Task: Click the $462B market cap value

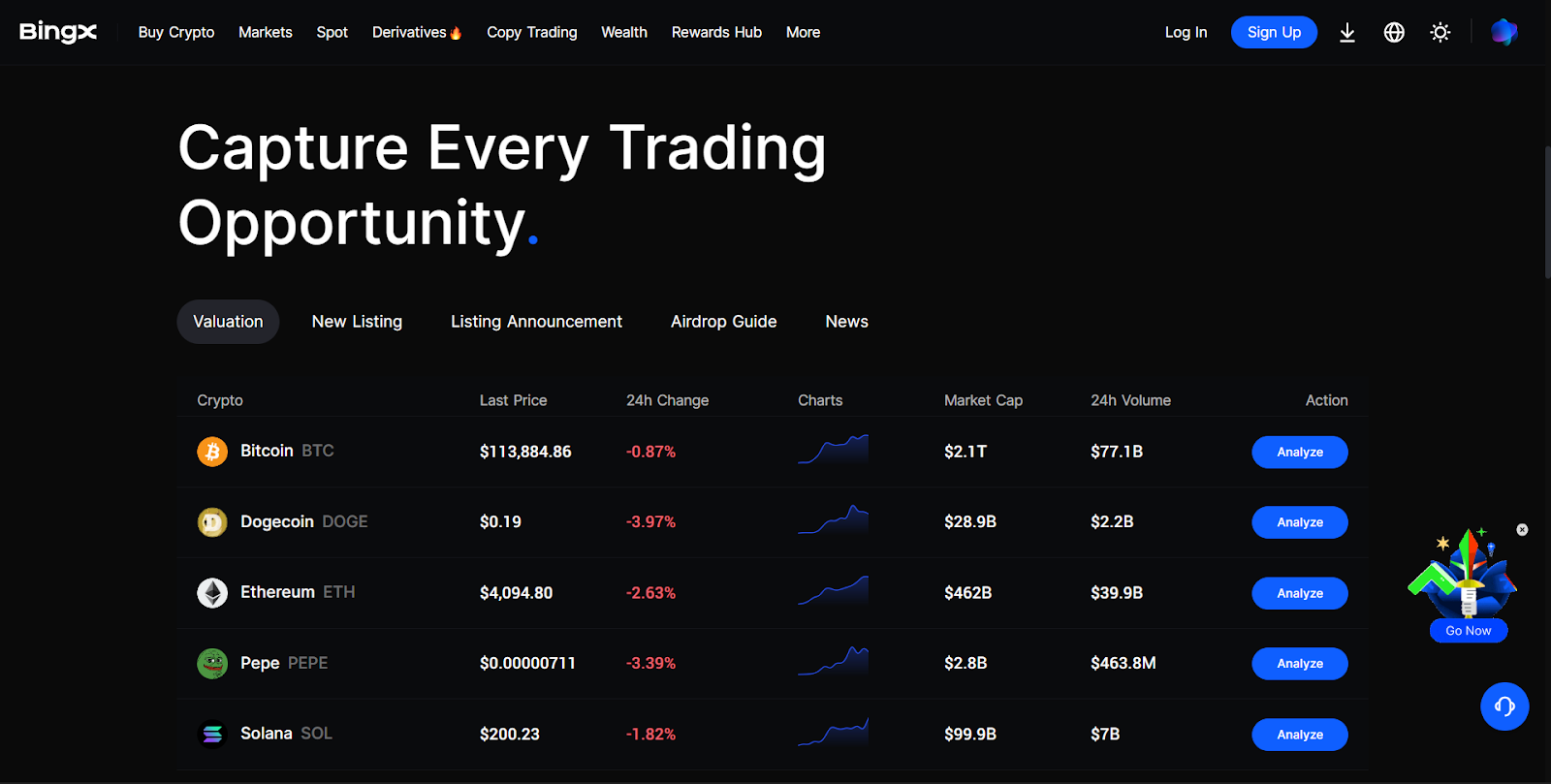Action: coord(967,593)
